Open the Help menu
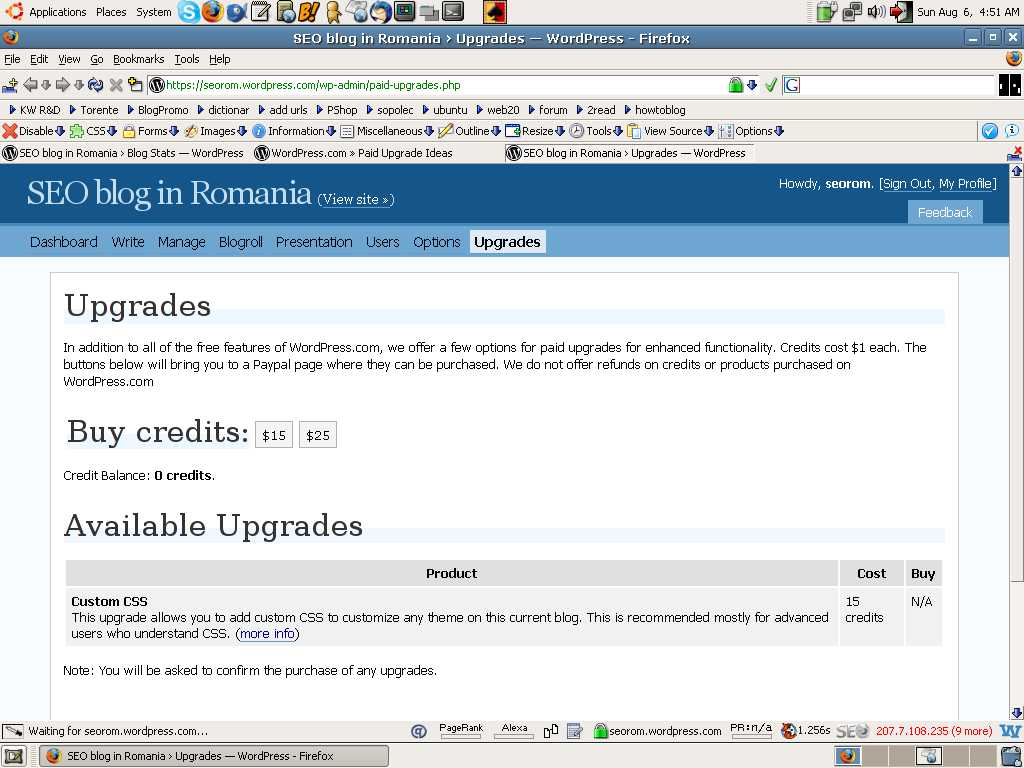This screenshot has height=768, width=1024. pyautogui.click(x=219, y=59)
